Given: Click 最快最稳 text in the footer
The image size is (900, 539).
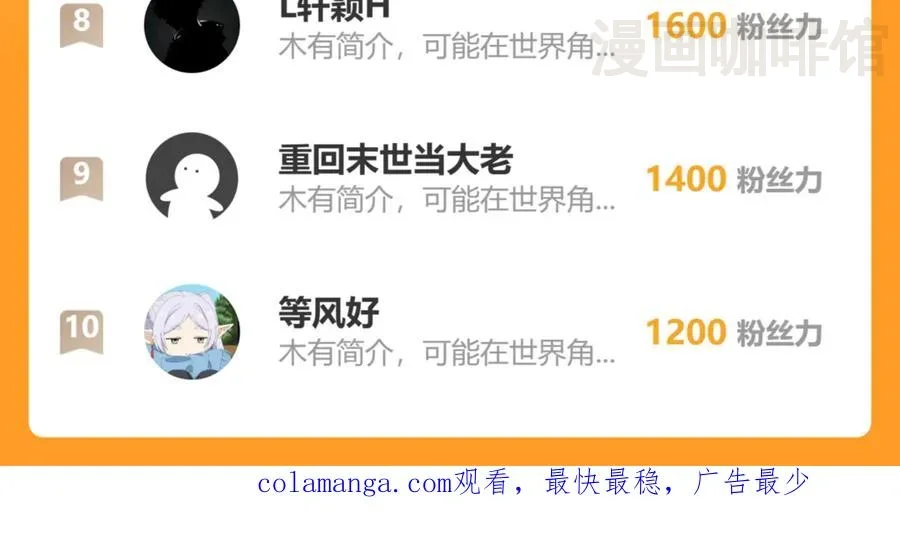Looking at the screenshot, I should point(603,482).
